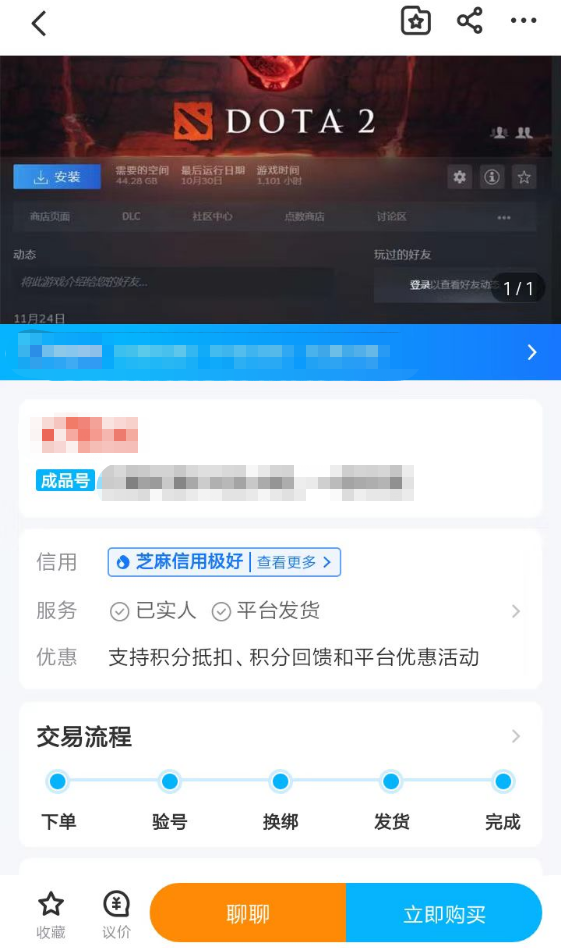Select the 换绑 step dot
This screenshot has width=561, height=948.
(x=280, y=781)
